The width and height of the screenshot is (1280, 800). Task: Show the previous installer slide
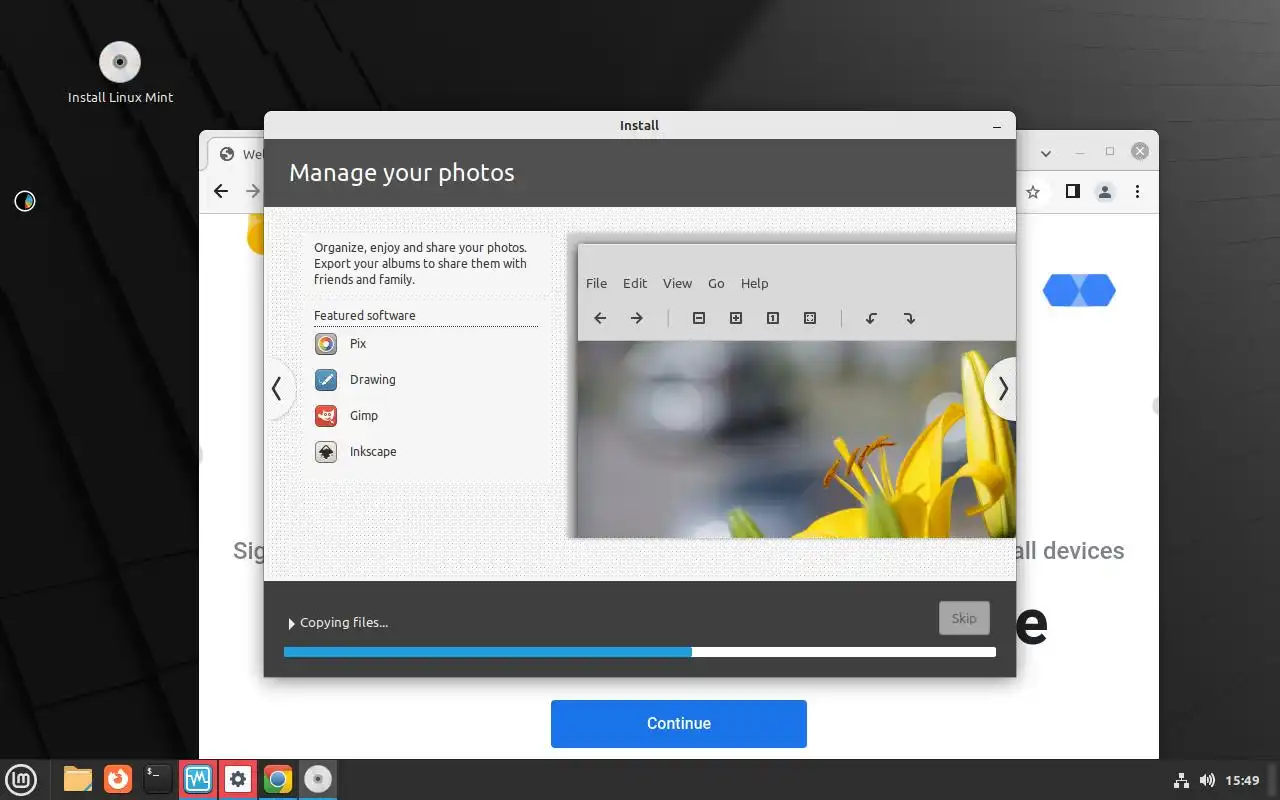[277, 389]
